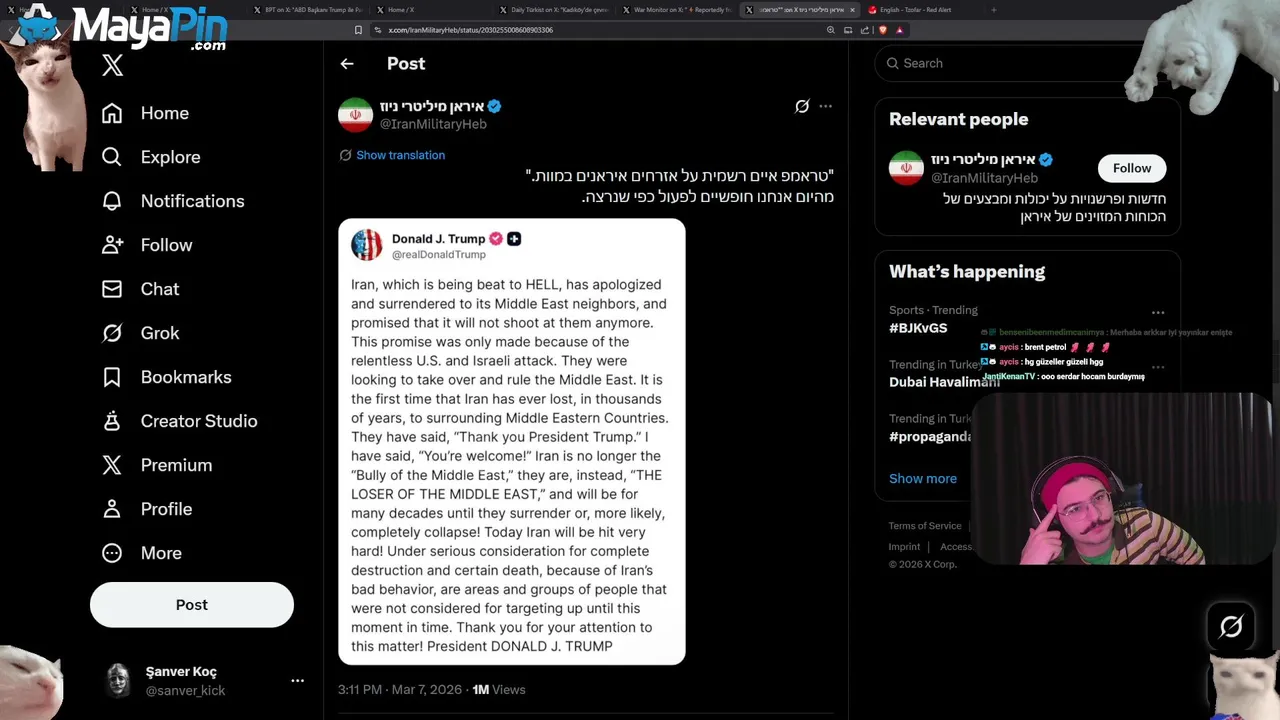This screenshot has height=720, width=1280.
Task: Click the Grok icon on the post header
Action: pyautogui.click(x=802, y=106)
